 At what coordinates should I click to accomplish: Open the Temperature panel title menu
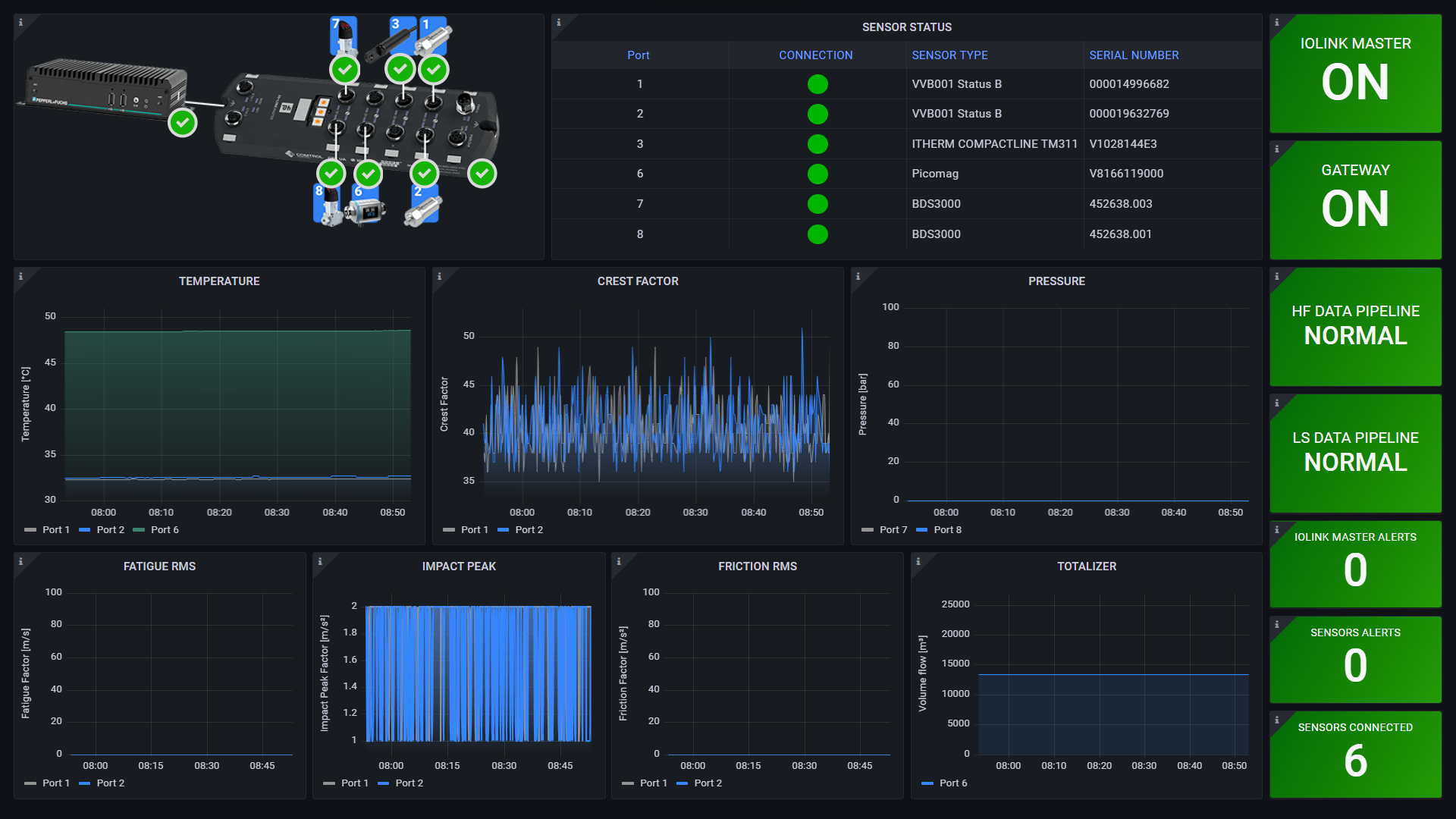pos(219,281)
